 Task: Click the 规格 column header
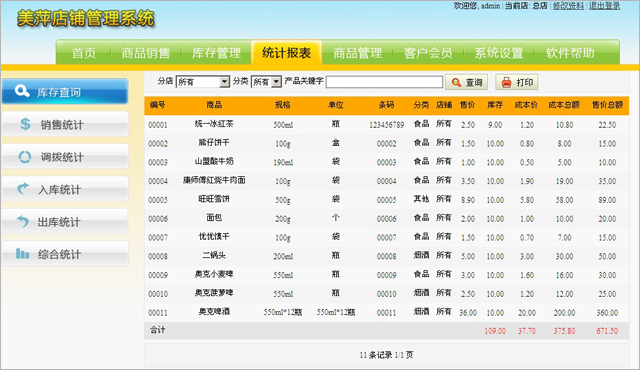(x=282, y=105)
